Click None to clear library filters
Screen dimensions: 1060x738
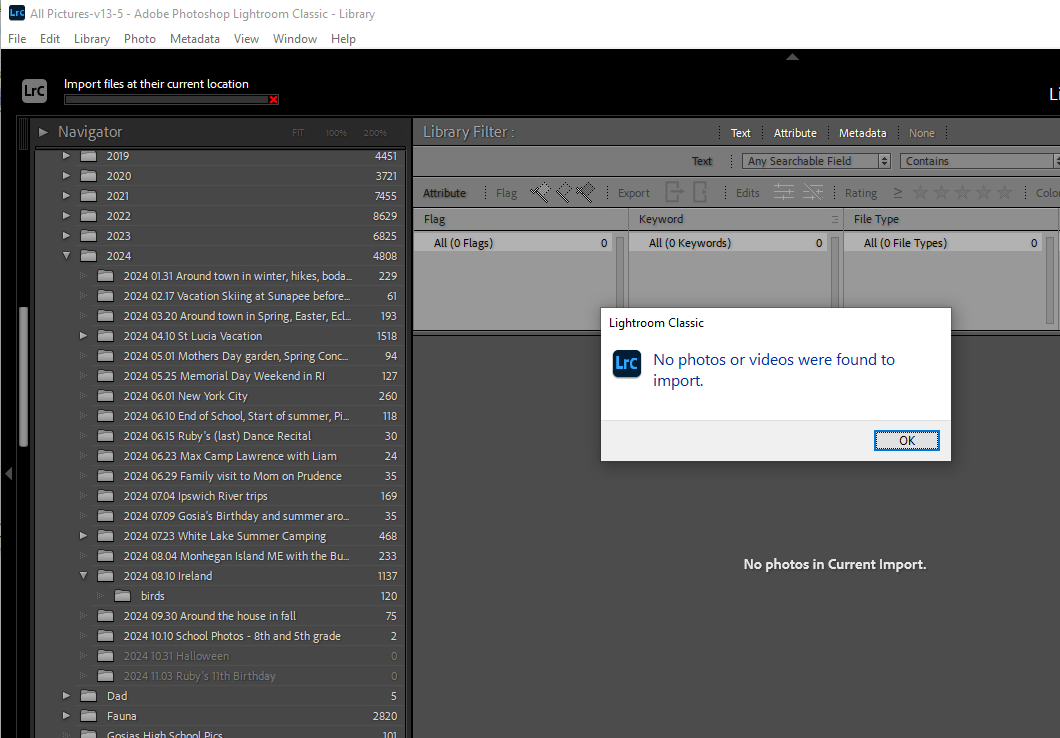[x=921, y=132]
